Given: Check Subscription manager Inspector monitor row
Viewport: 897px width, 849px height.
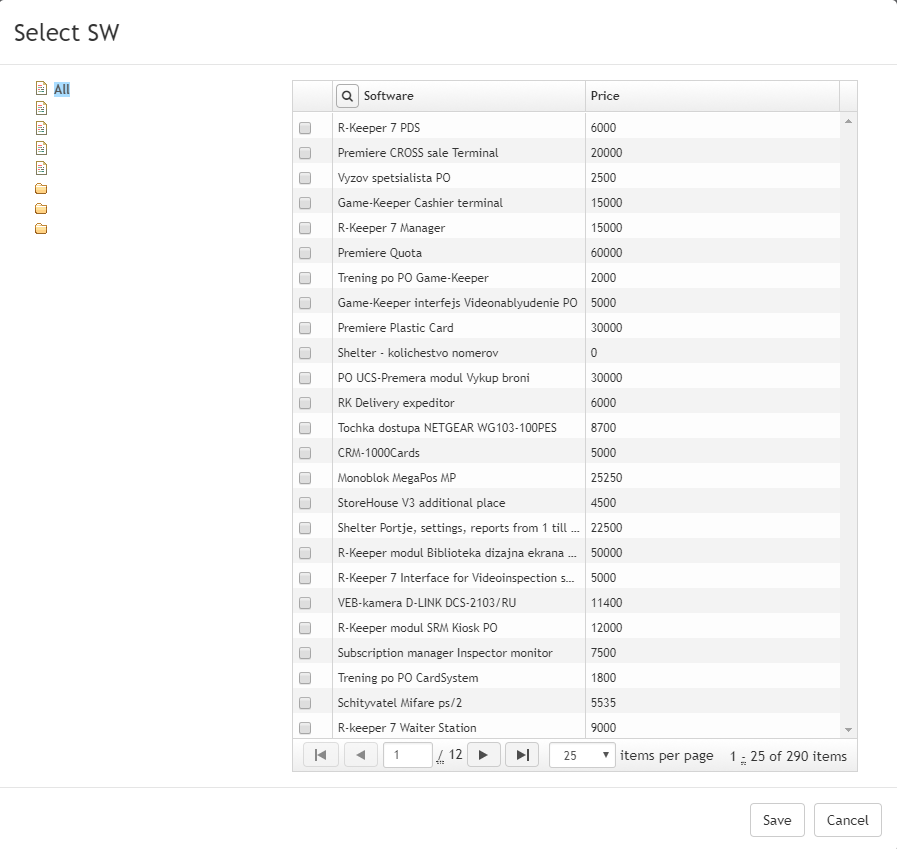Looking at the screenshot, I should pyautogui.click(x=305, y=653).
